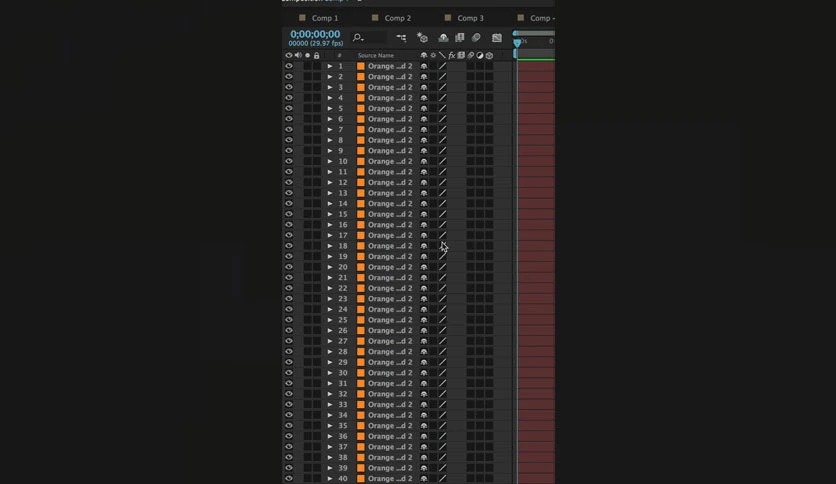The height and width of the screenshot is (484, 836).
Task: Click the Quality column header icon
Action: click(442, 55)
